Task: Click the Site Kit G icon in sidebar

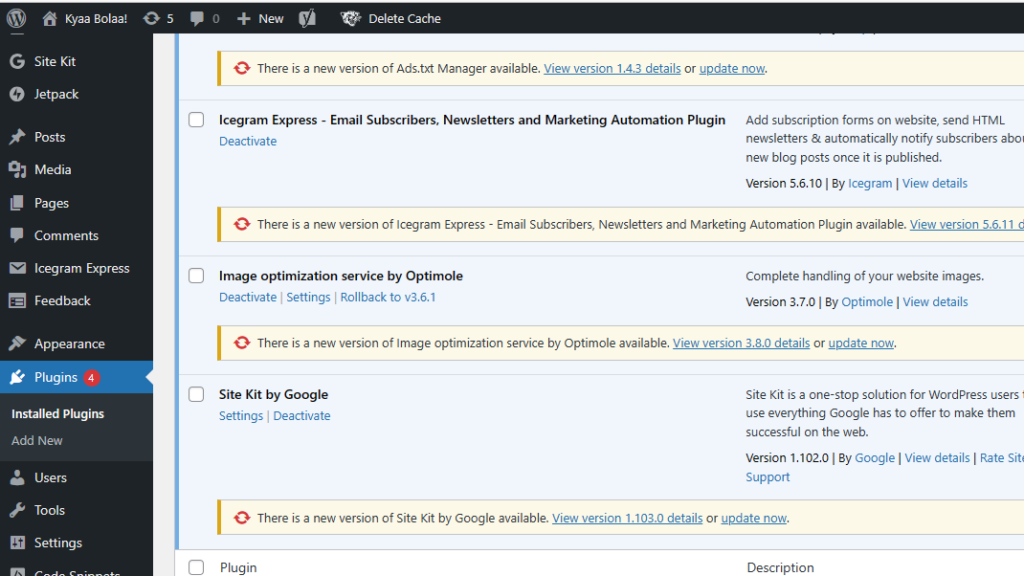Action: (17, 61)
